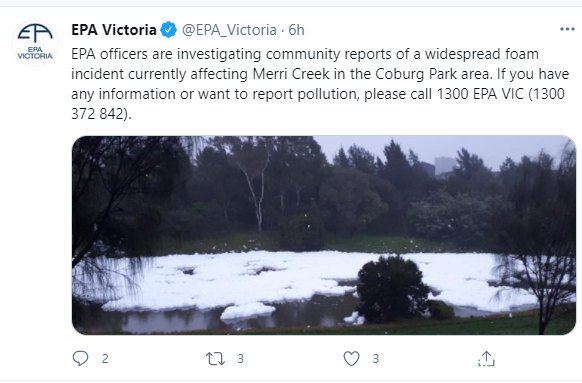The image size is (582, 383).
Task: Click the reply speech bubble icon
Action: 80,359
